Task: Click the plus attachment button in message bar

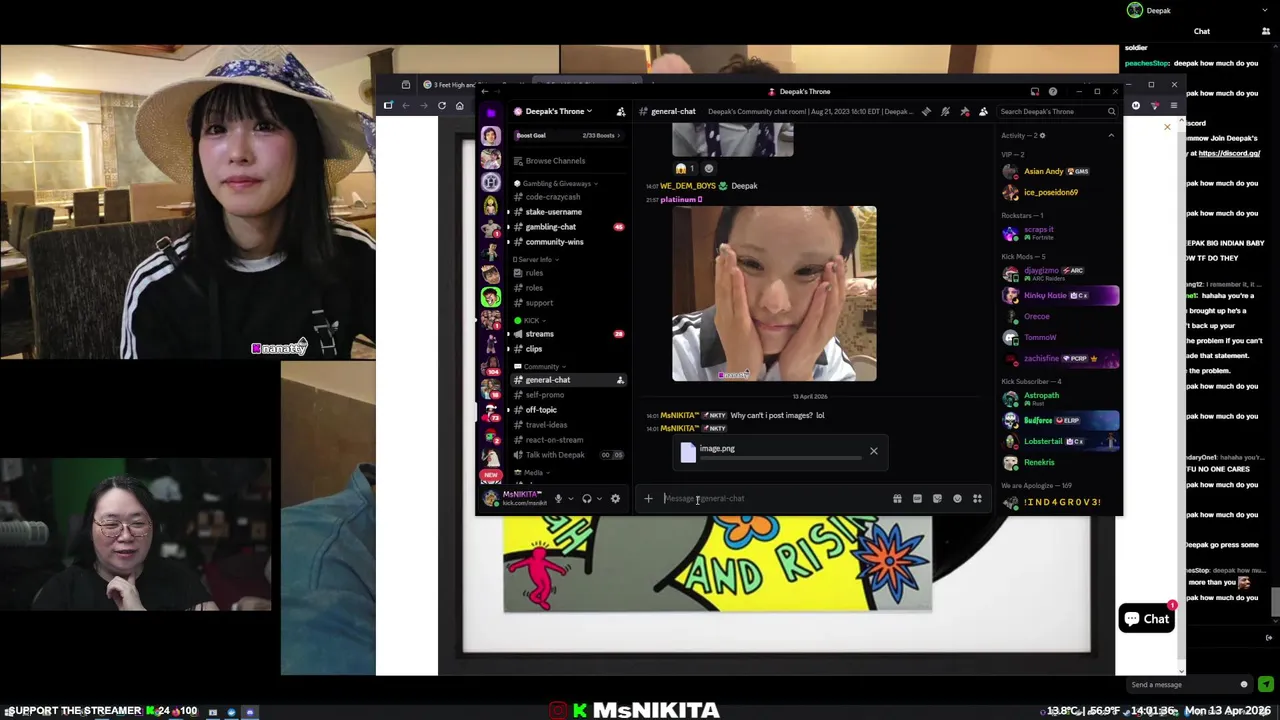Action: pyautogui.click(x=648, y=498)
